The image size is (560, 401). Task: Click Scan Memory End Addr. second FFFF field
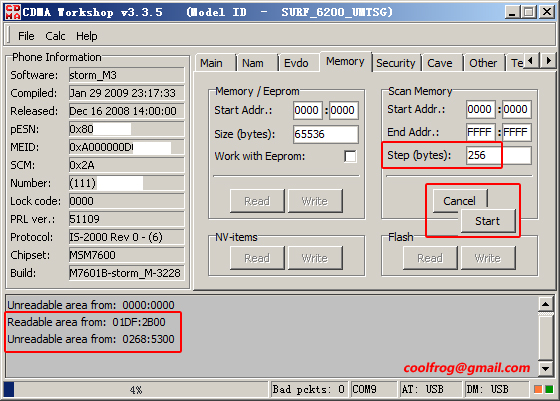pyautogui.click(x=517, y=132)
